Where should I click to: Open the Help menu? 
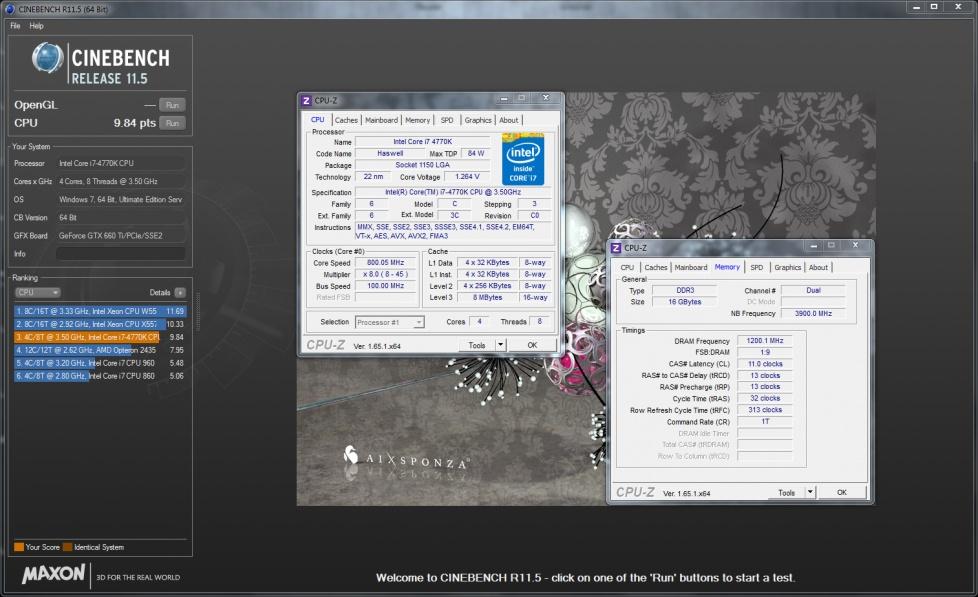(36, 26)
